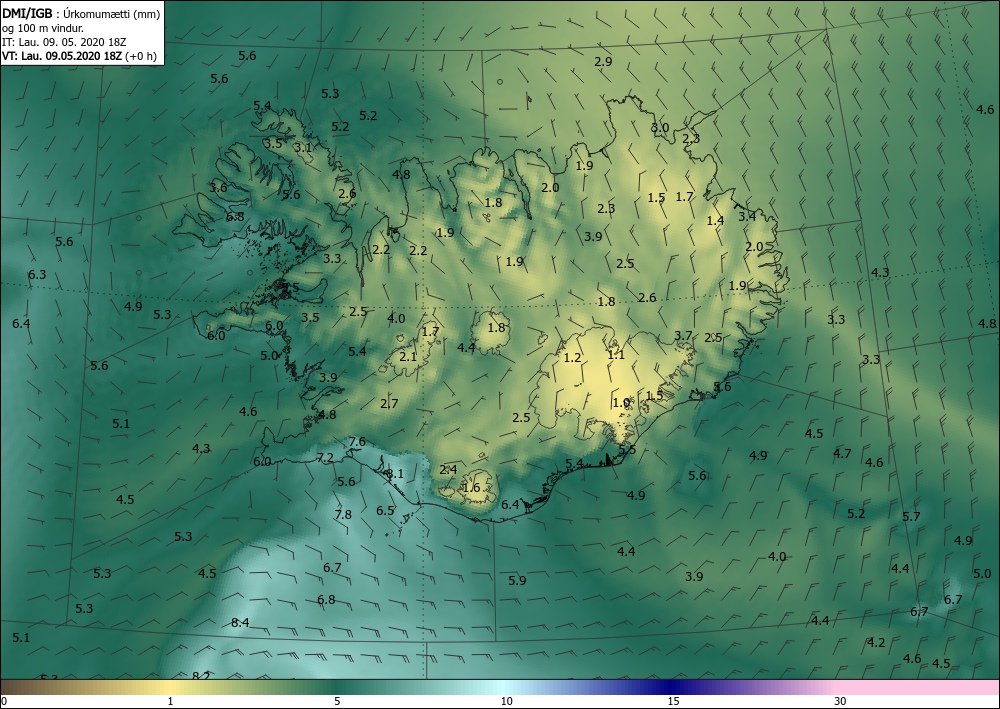Click the 1.2 value on the glacier
Viewport: 1000px width, 709px height.
click(573, 358)
